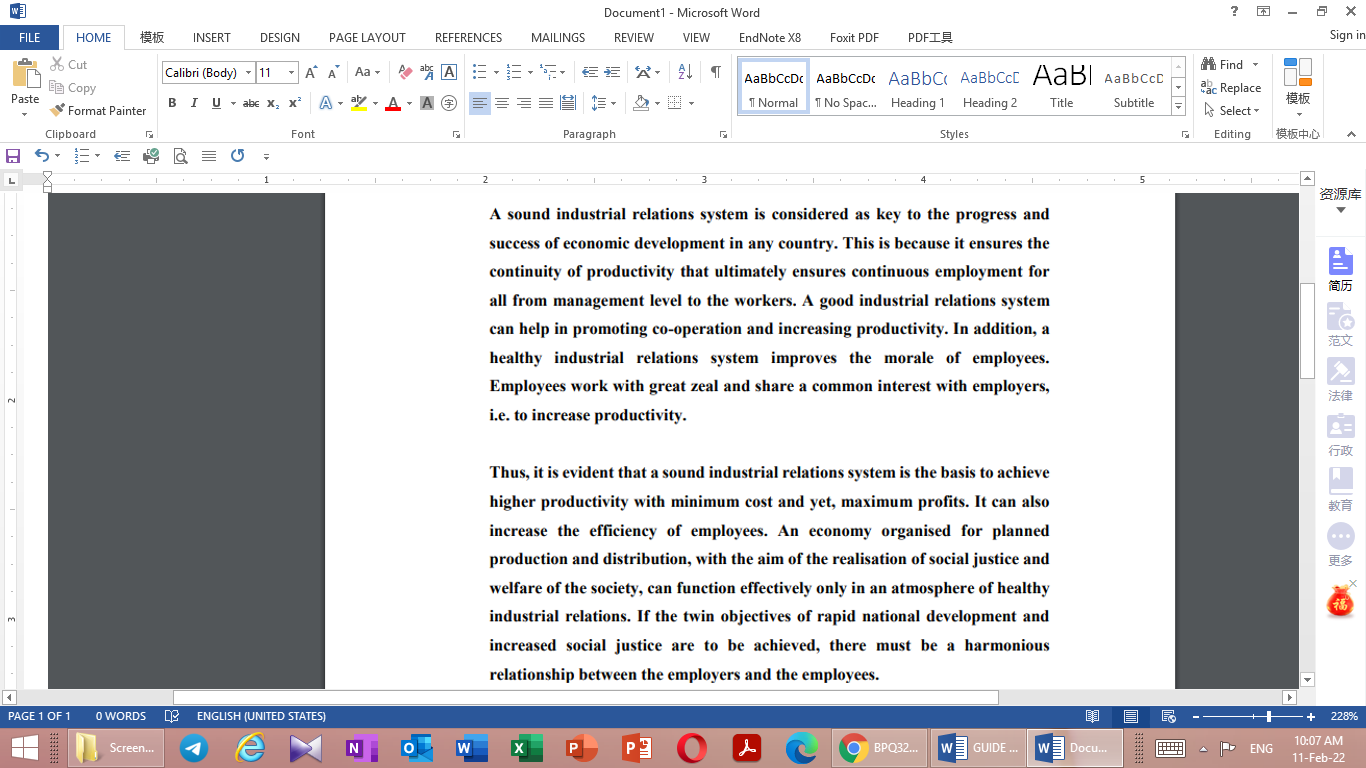This screenshot has width=1366, height=768.
Task: Center align the paragraph
Action: [x=501, y=102]
